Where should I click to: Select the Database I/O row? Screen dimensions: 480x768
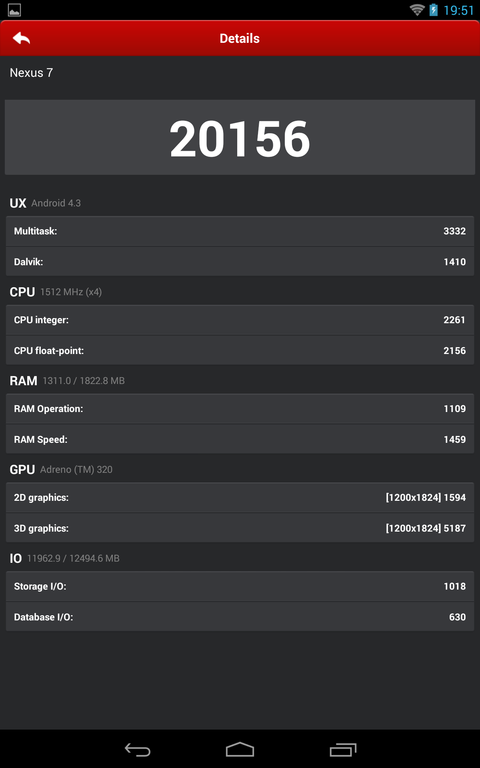[240, 617]
